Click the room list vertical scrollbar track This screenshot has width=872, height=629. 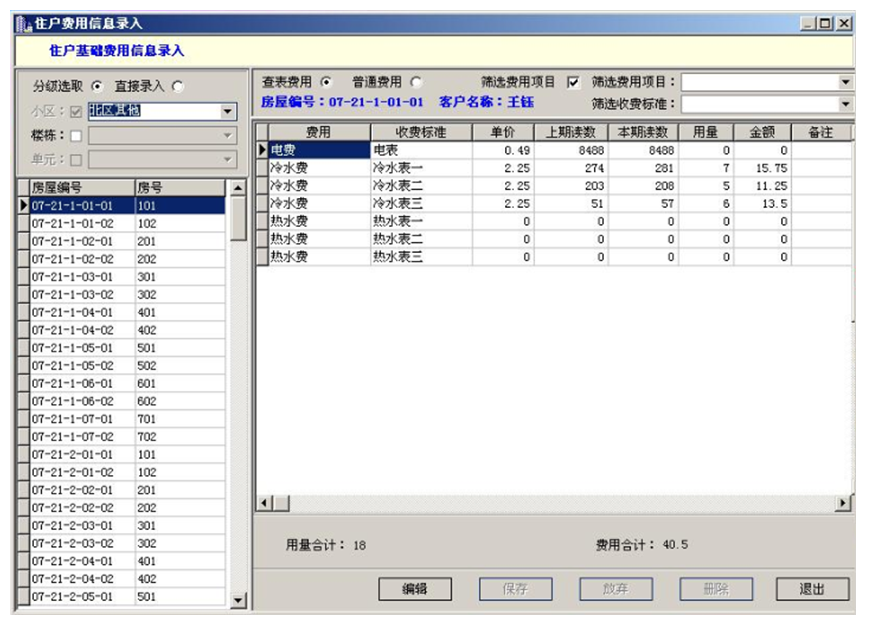(238, 400)
